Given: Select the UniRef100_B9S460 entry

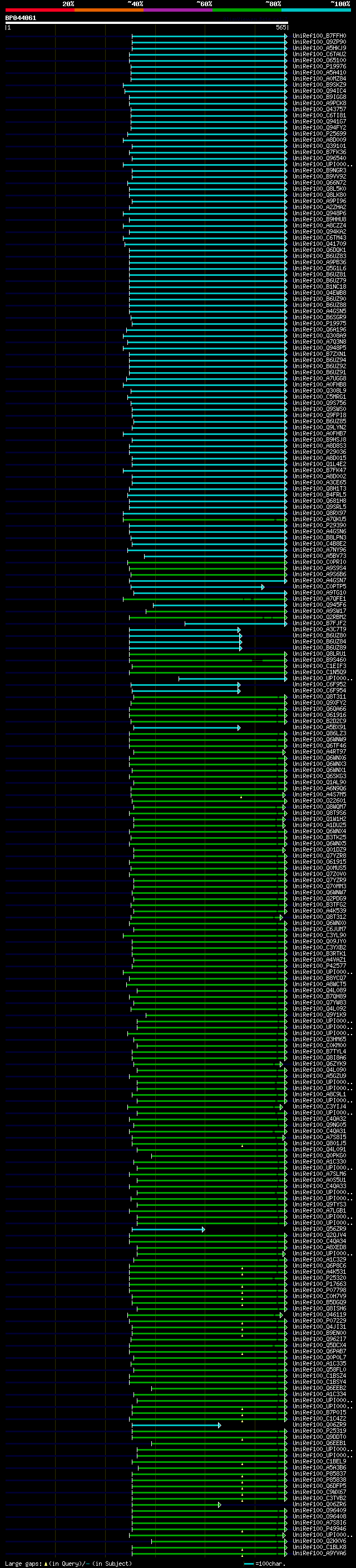Looking at the screenshot, I should click(319, 660).
